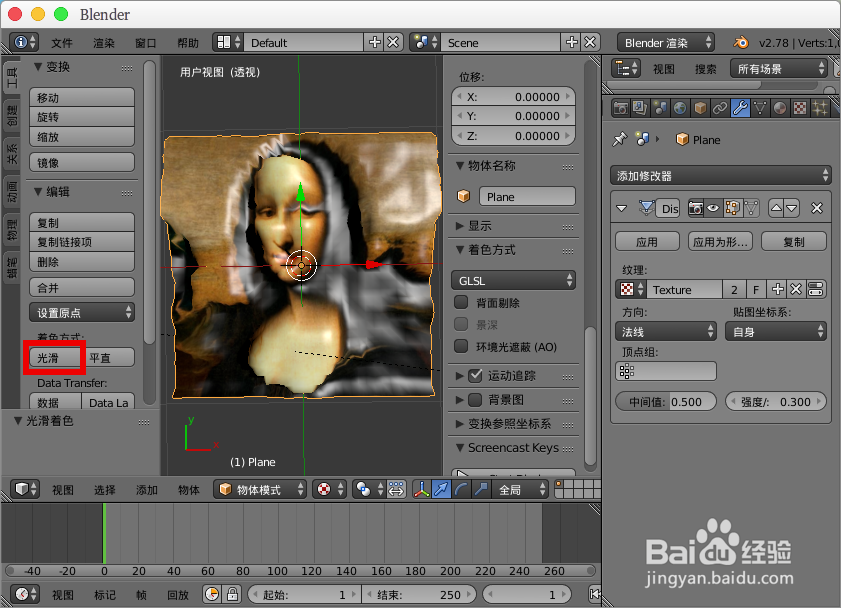
Task: Add a new screen layout with plus
Action: (375, 42)
